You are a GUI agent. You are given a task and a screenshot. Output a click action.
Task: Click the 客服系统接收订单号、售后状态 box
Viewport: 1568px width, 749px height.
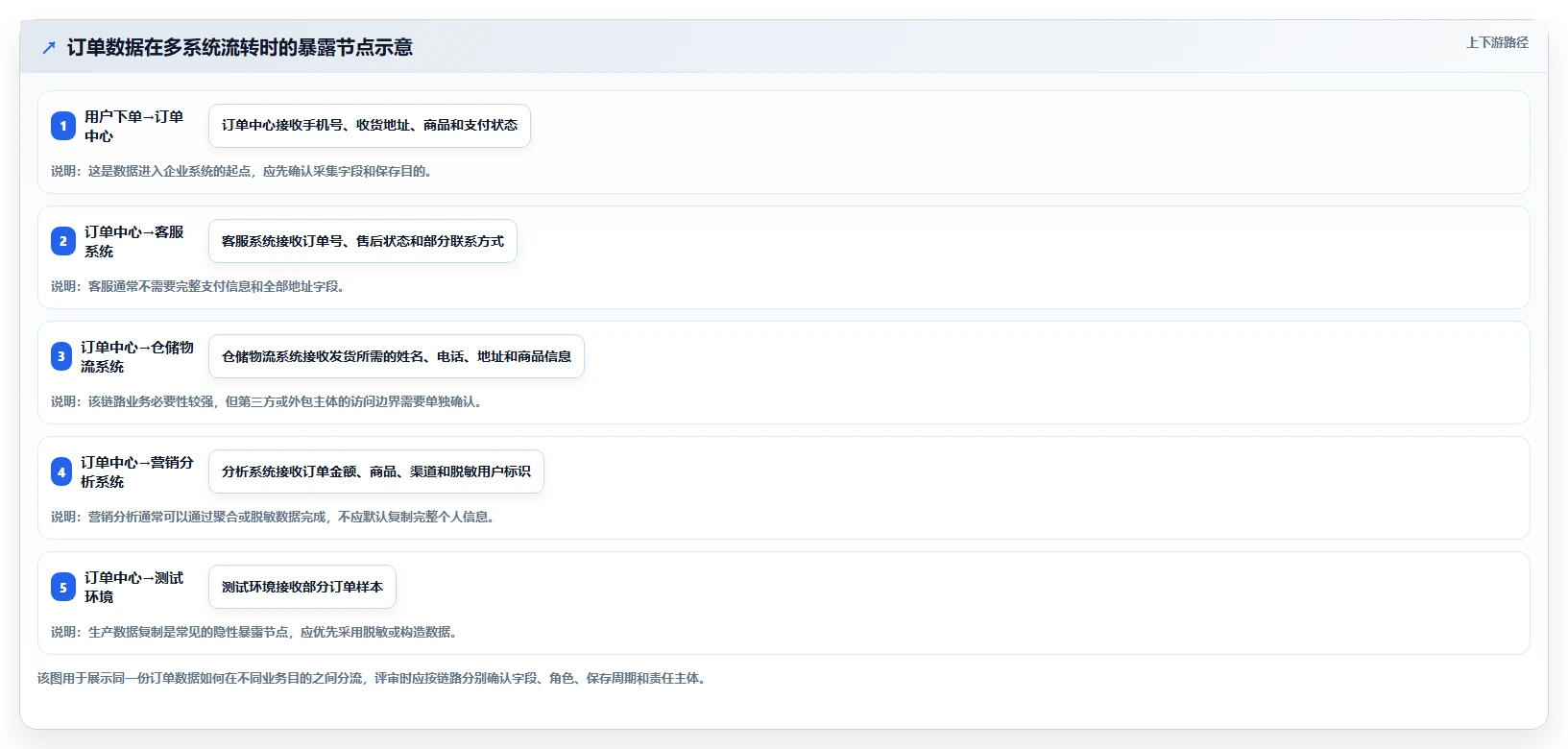363,241
